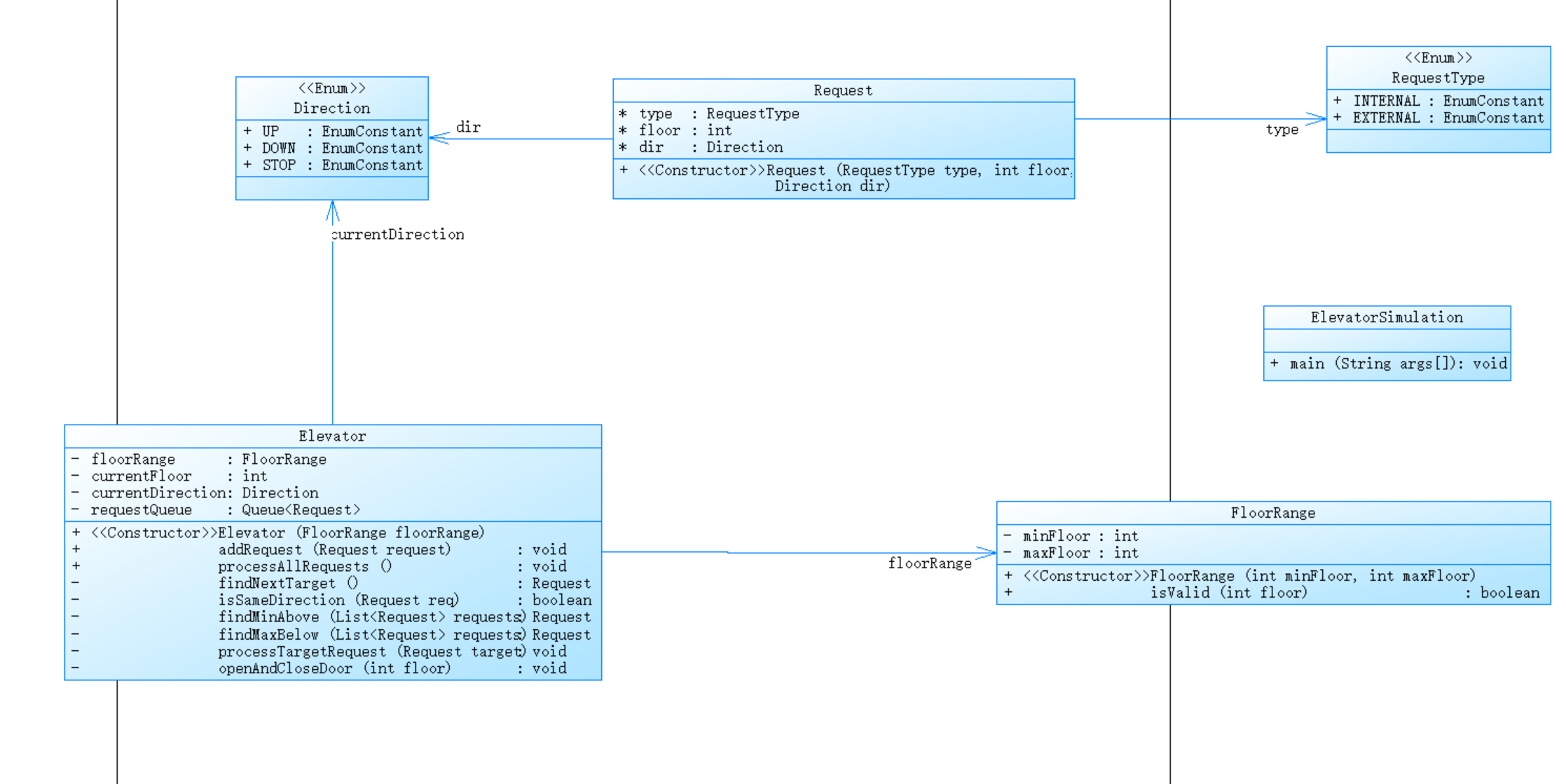Click the ElevatorSimulation class title
This screenshot has width=1566, height=784.
point(1387,317)
